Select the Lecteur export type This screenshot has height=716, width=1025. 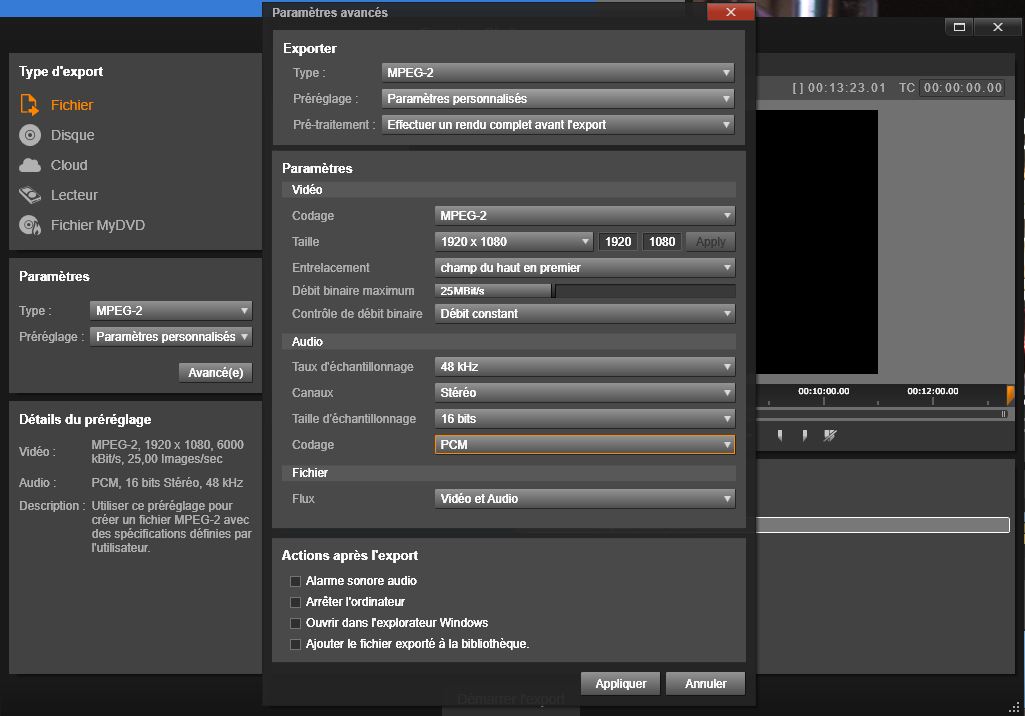click(58, 195)
